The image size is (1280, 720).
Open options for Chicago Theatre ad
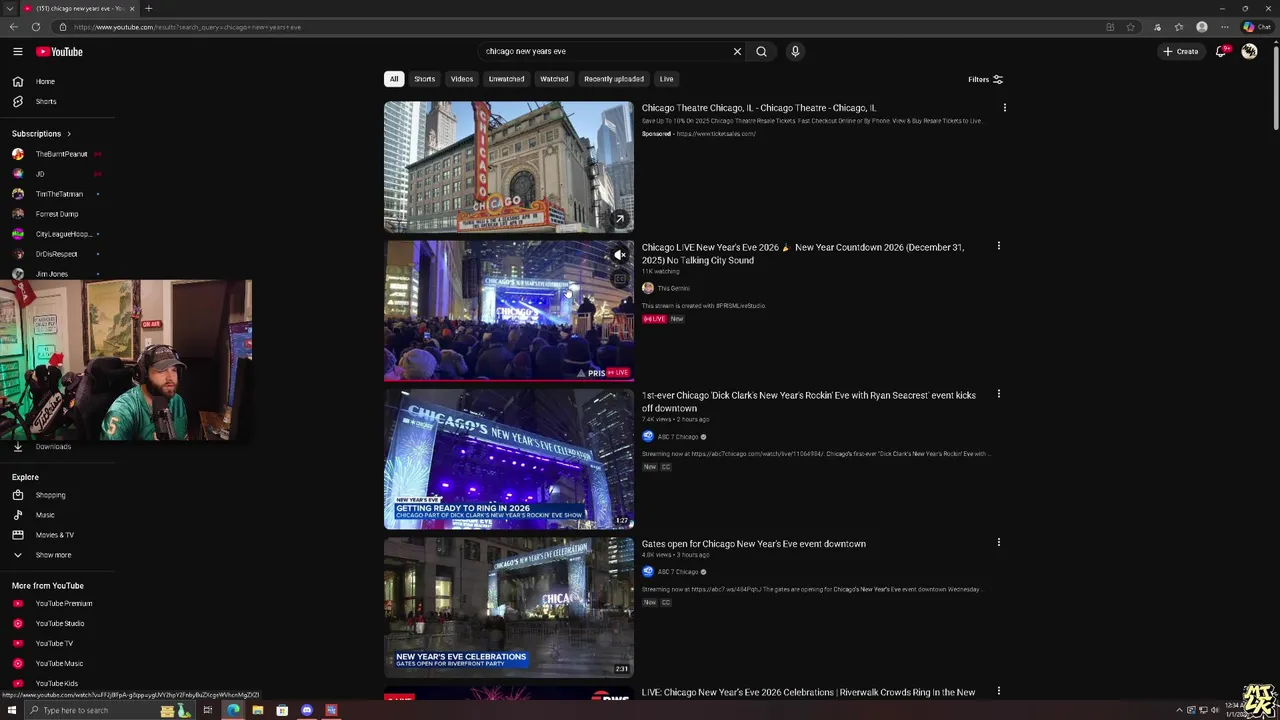[x=1004, y=108]
